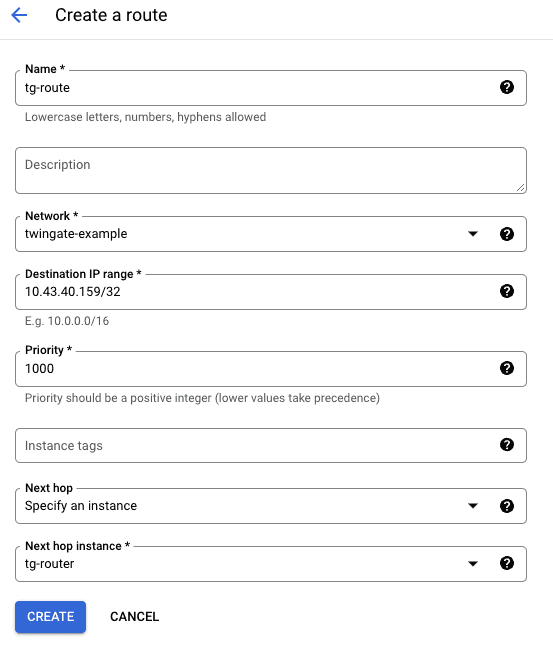The height and width of the screenshot is (645, 553).
Task: Open help icon for Destination IP range
Action: [507, 291]
